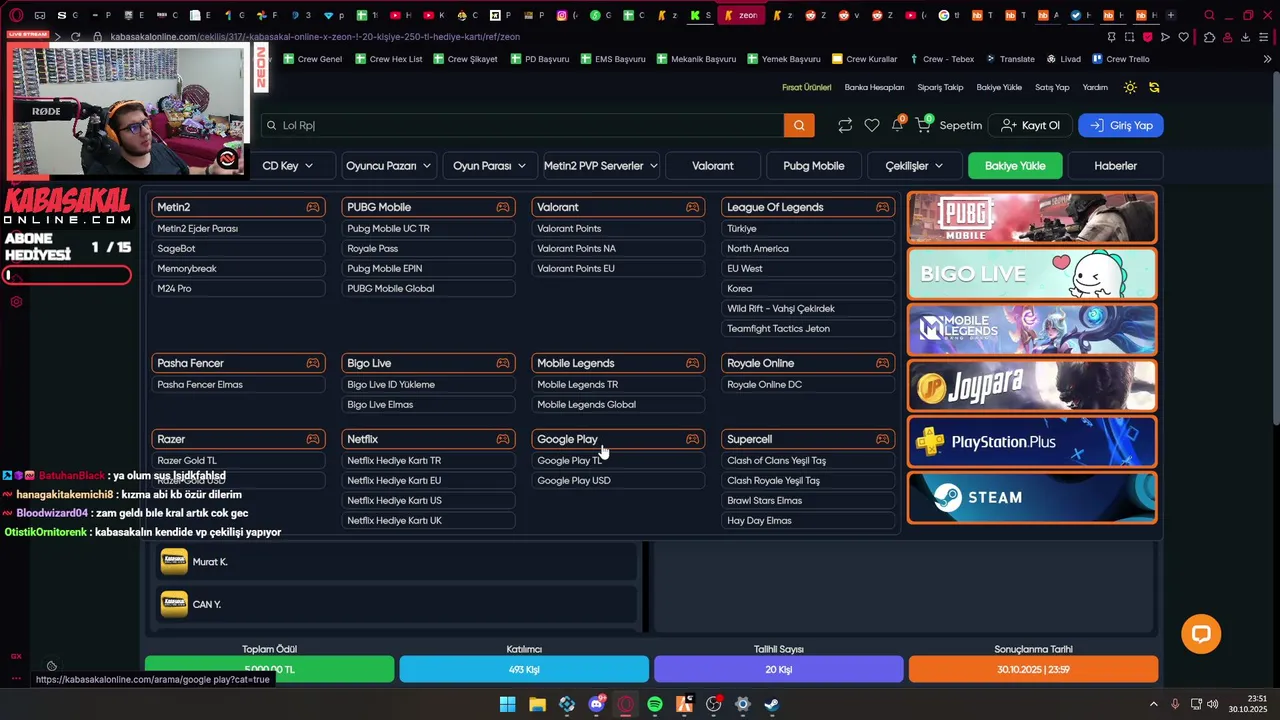This screenshot has width=1280, height=720.
Task: Select Netflix Hediye Kartı UK entry
Action: [428, 521]
